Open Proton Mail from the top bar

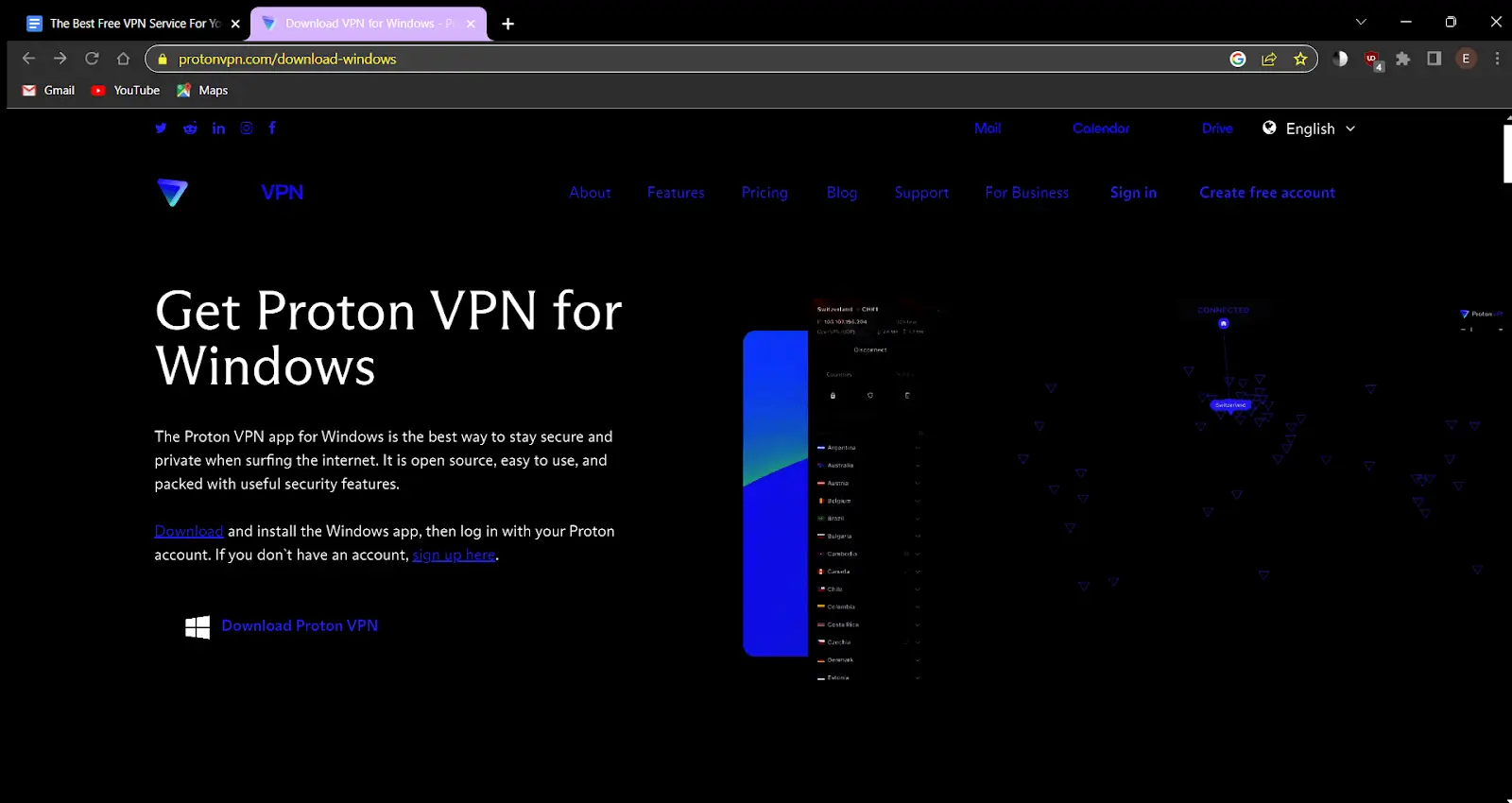988,128
